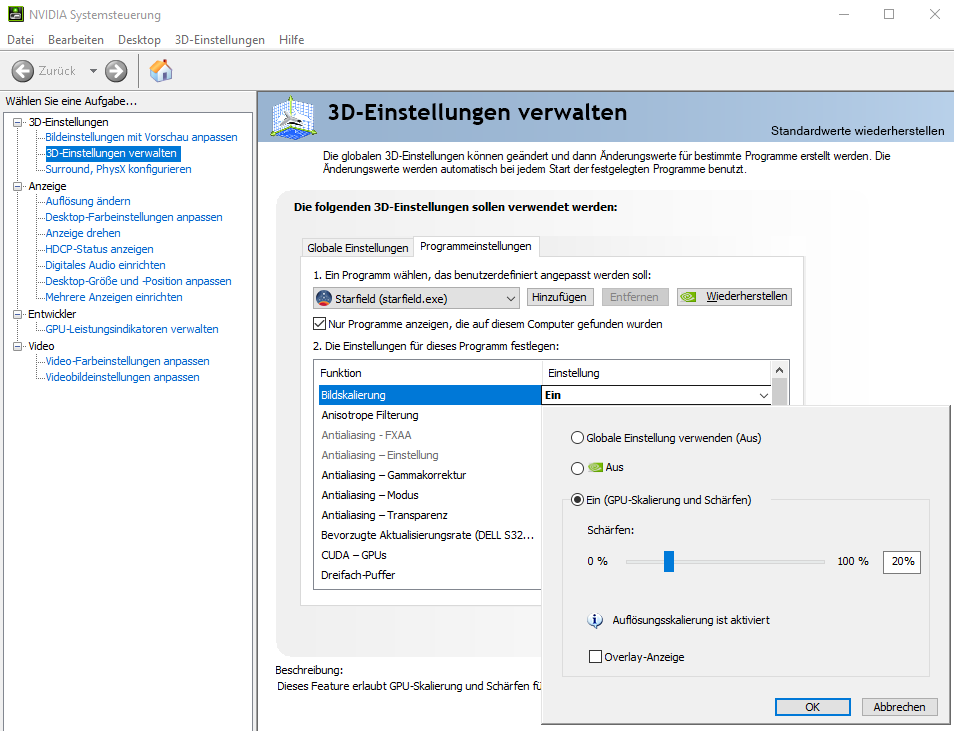Open the Desktop menu

click(x=139, y=40)
